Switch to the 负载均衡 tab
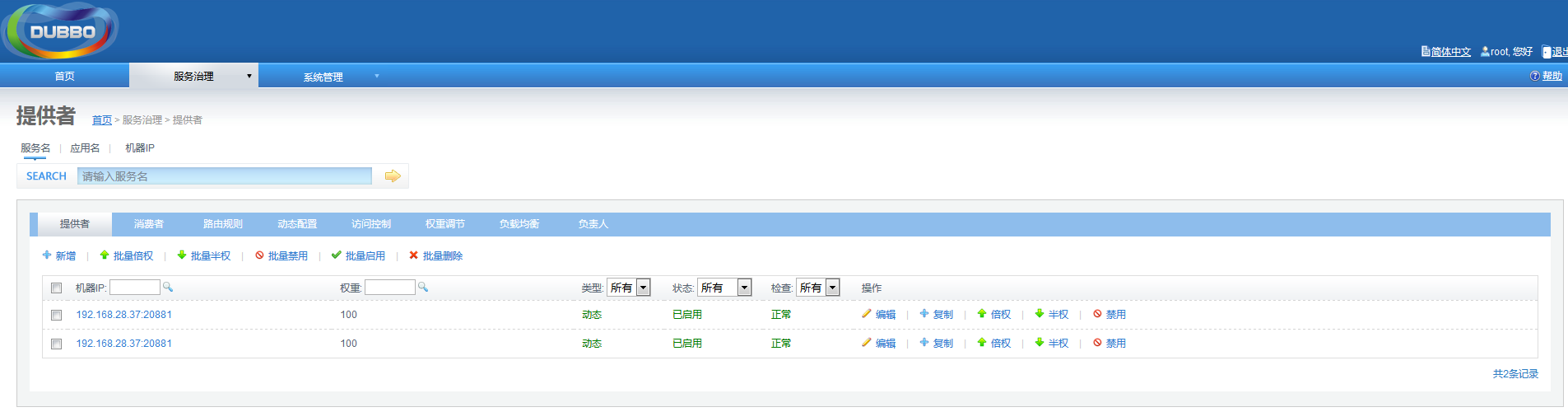Screen dimensions: 1568x412 pyautogui.click(x=519, y=224)
